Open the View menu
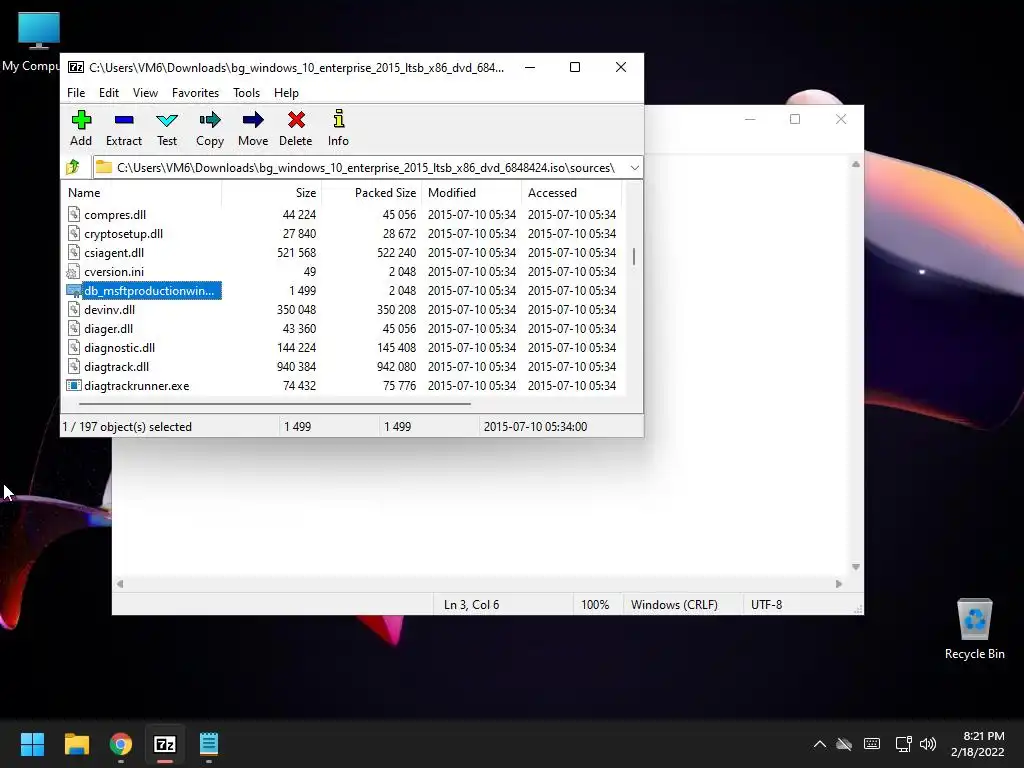This screenshot has width=1024, height=768. coord(145,93)
